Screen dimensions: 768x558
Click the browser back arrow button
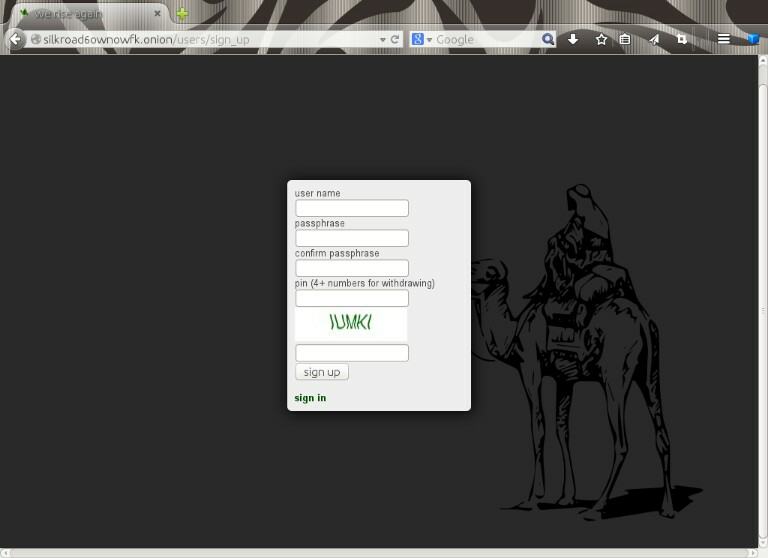(15, 39)
